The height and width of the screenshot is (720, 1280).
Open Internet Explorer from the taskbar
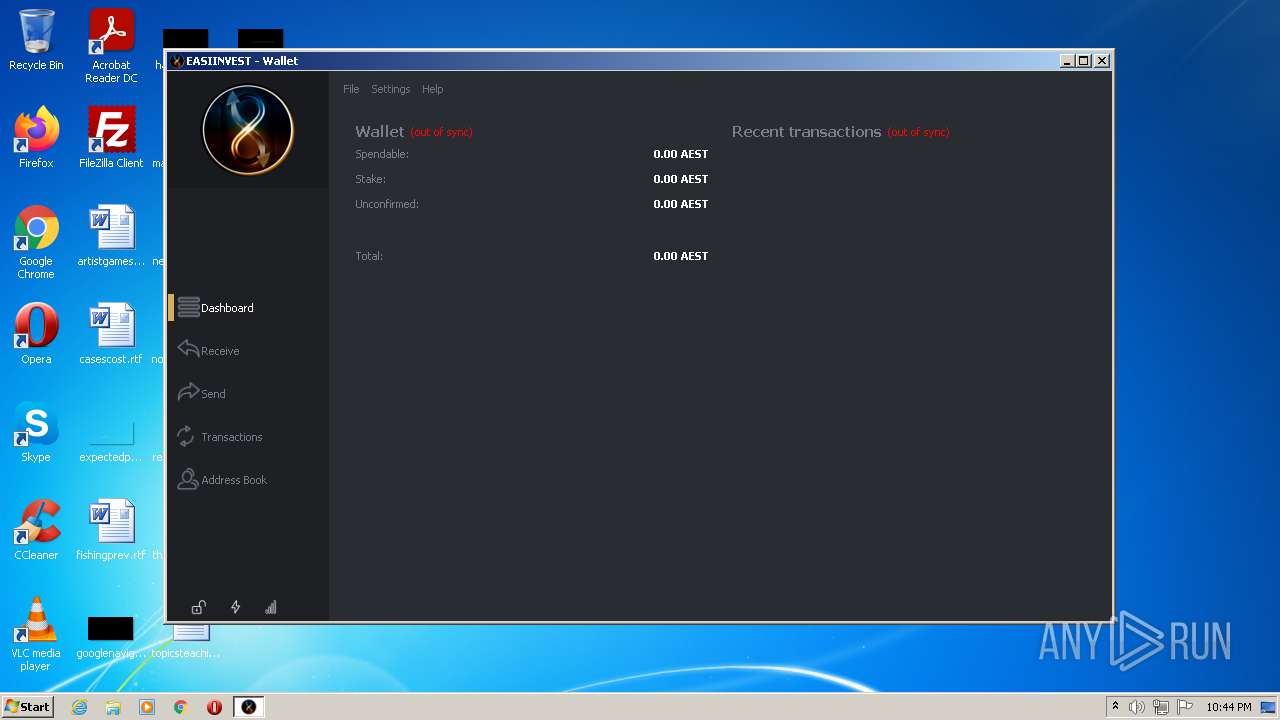coord(79,707)
